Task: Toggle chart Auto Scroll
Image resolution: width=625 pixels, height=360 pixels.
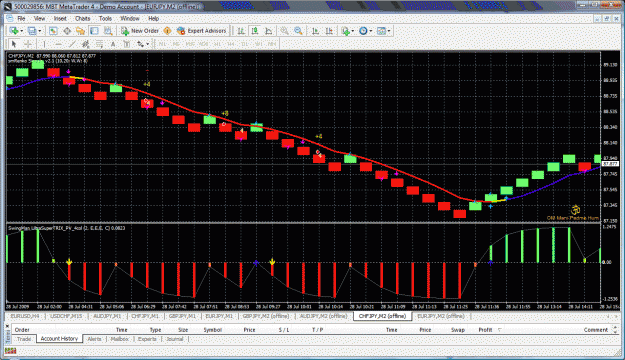Action: (315, 31)
